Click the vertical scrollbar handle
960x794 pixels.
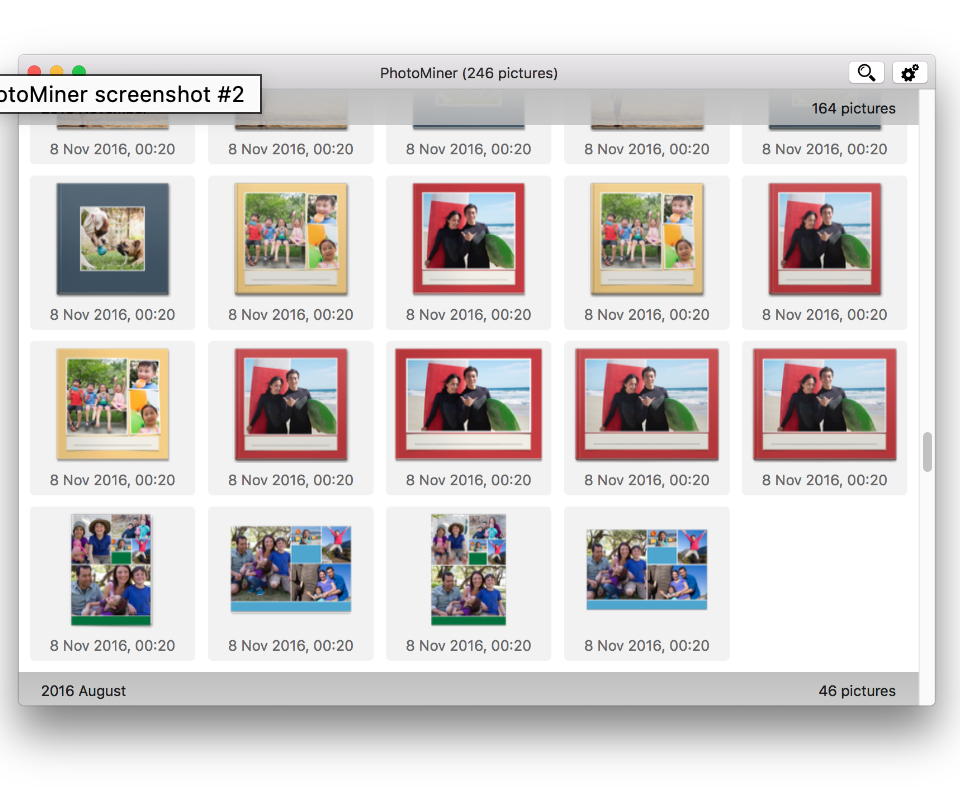pos(927,452)
